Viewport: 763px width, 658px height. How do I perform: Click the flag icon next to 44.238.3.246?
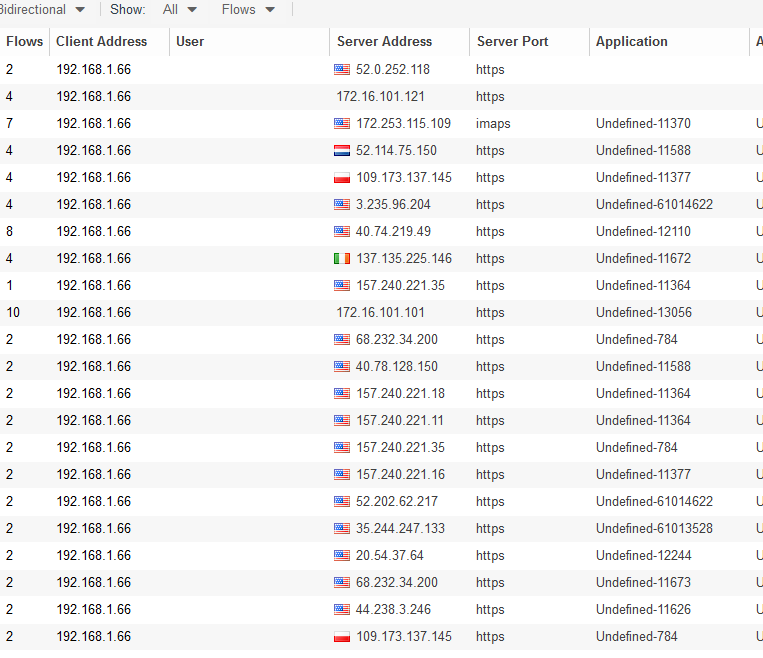coord(342,610)
